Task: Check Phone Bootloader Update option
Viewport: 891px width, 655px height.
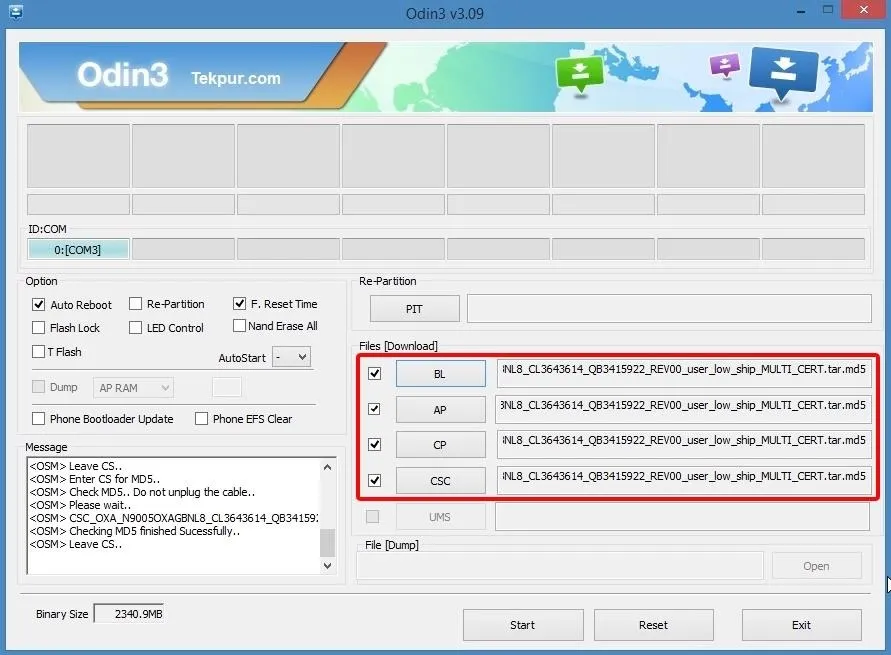Action: point(39,419)
